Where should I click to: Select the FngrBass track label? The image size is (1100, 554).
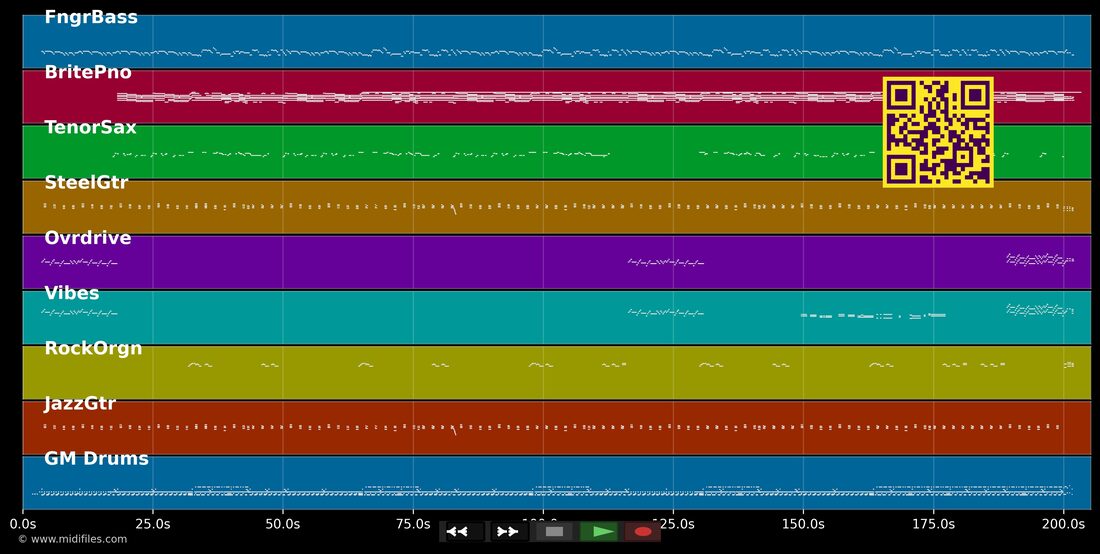pyautogui.click(x=90, y=18)
